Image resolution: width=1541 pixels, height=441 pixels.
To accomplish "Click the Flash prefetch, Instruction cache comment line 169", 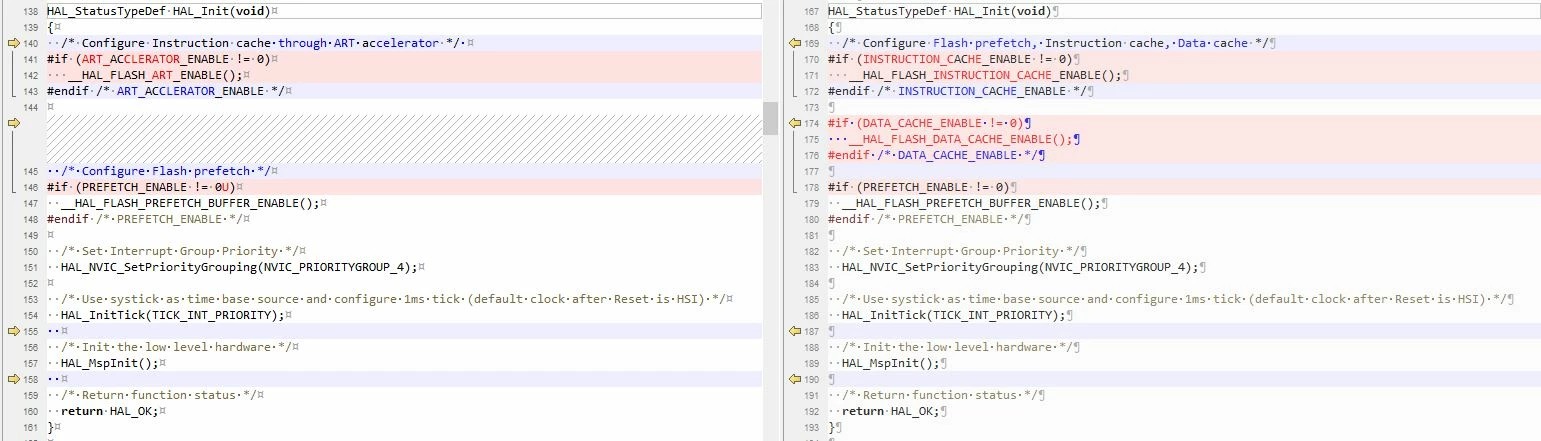I will [1054, 43].
